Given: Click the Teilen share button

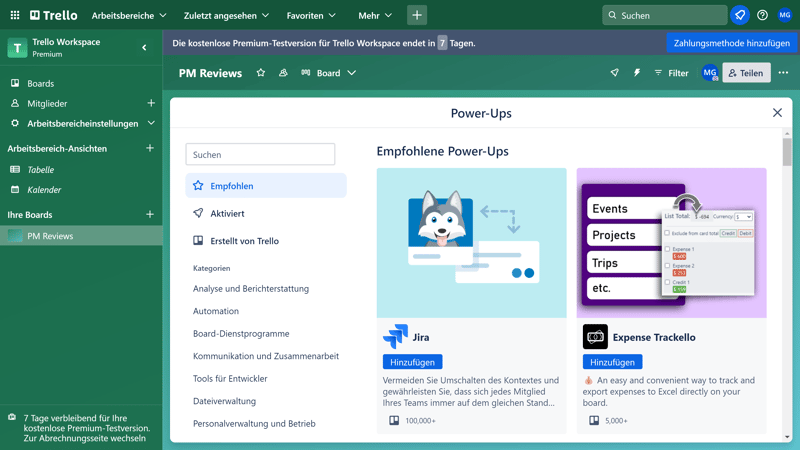Looking at the screenshot, I should 746,73.
